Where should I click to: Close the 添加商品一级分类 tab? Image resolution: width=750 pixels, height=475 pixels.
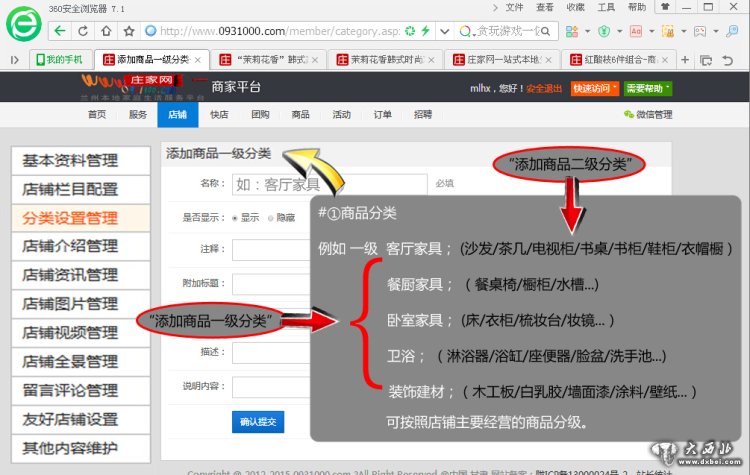click(x=199, y=59)
